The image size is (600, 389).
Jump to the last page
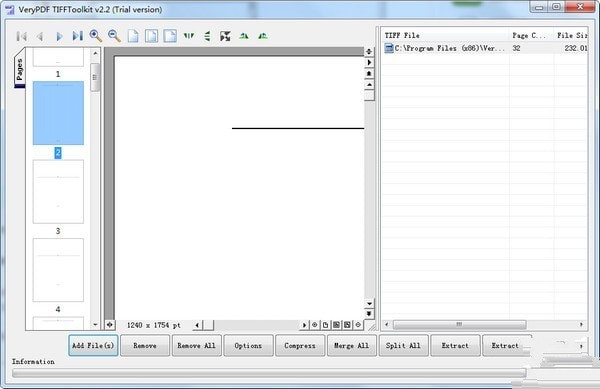pos(77,36)
